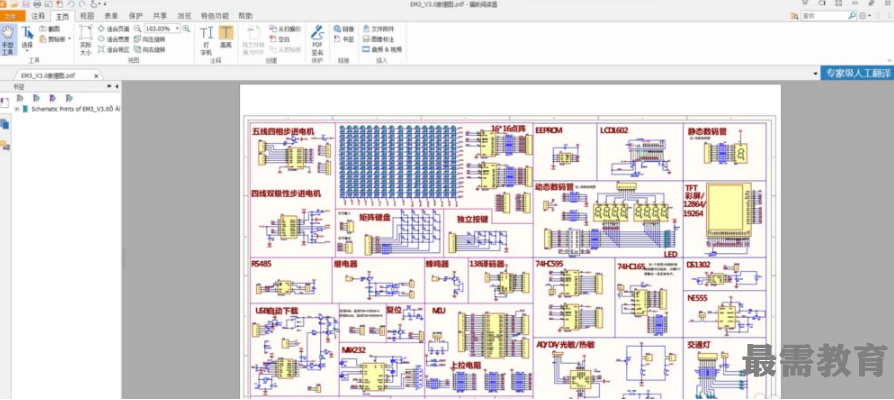
Task: Open the Comments sidebar panel icon
Action: (5, 145)
